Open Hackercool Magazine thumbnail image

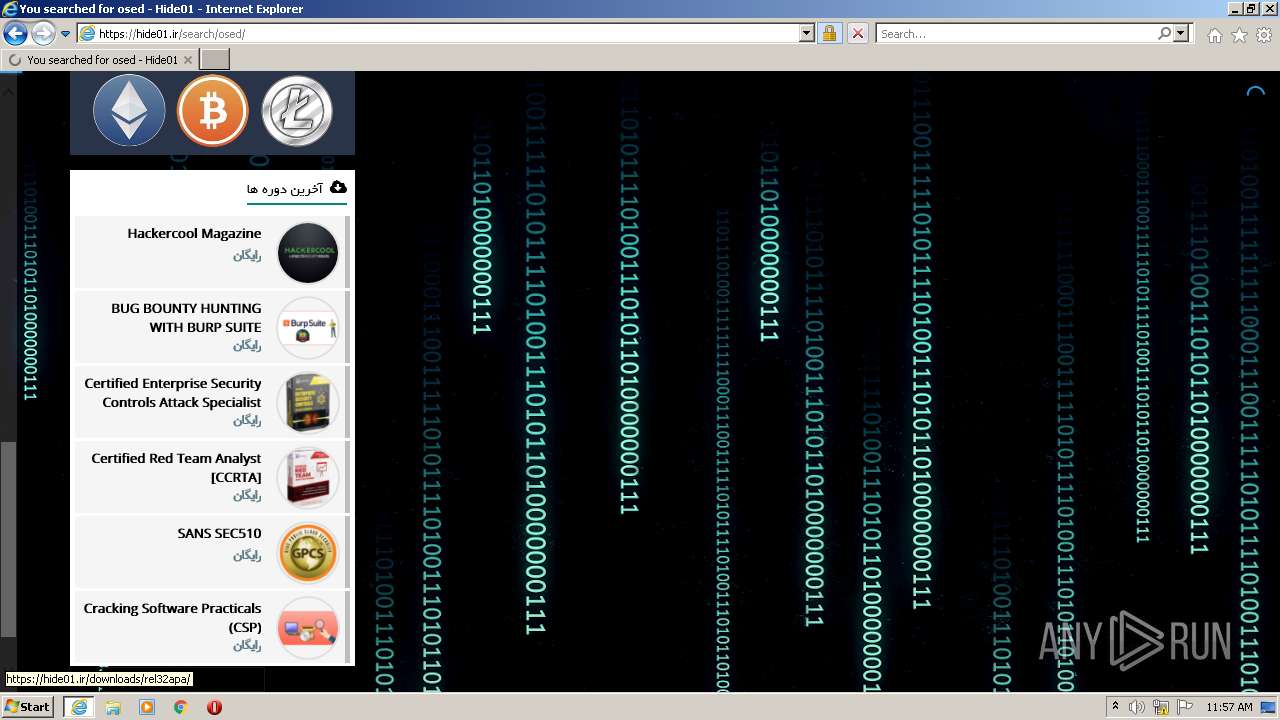coord(308,253)
